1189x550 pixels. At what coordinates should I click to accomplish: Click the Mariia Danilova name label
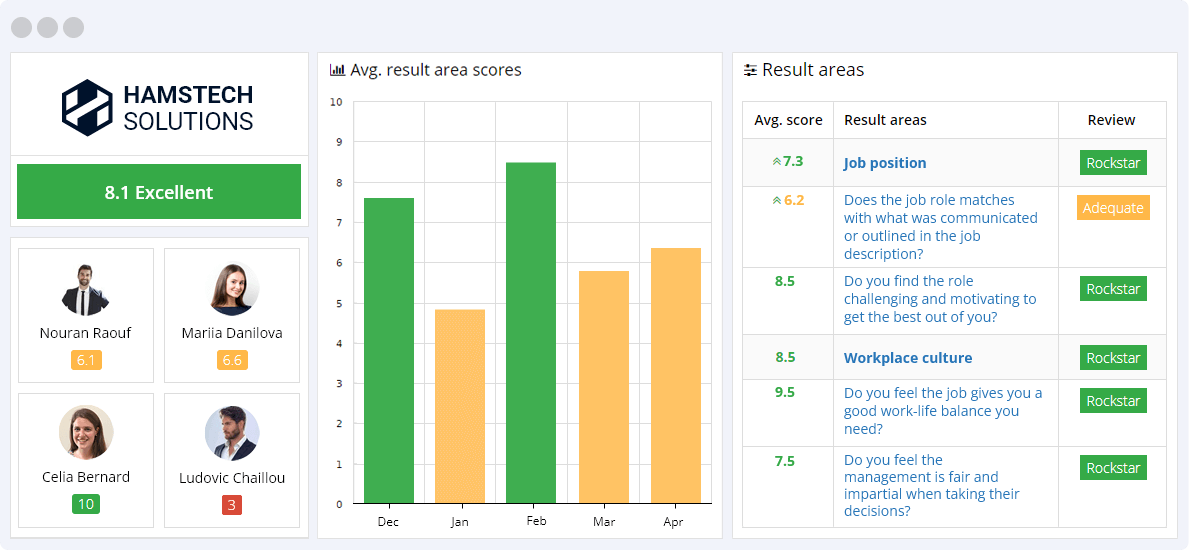(232, 334)
